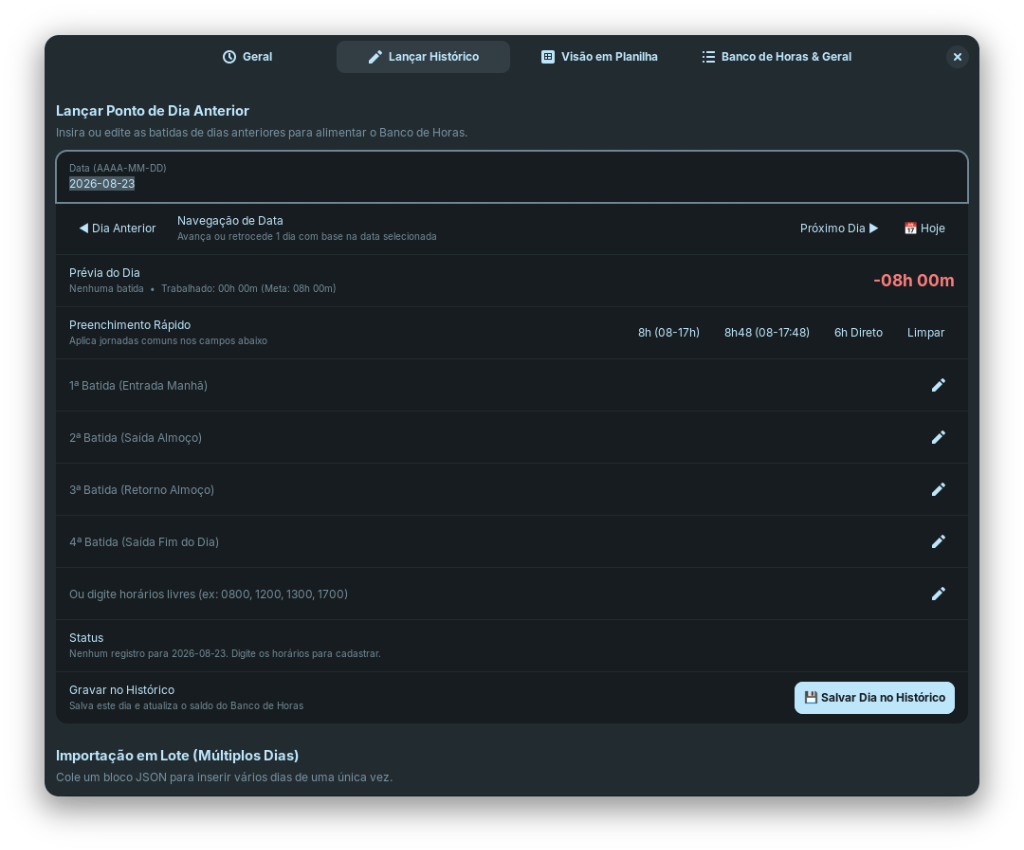The image size is (1024, 850).
Task: Close the dialog with the X button
Action: (957, 57)
